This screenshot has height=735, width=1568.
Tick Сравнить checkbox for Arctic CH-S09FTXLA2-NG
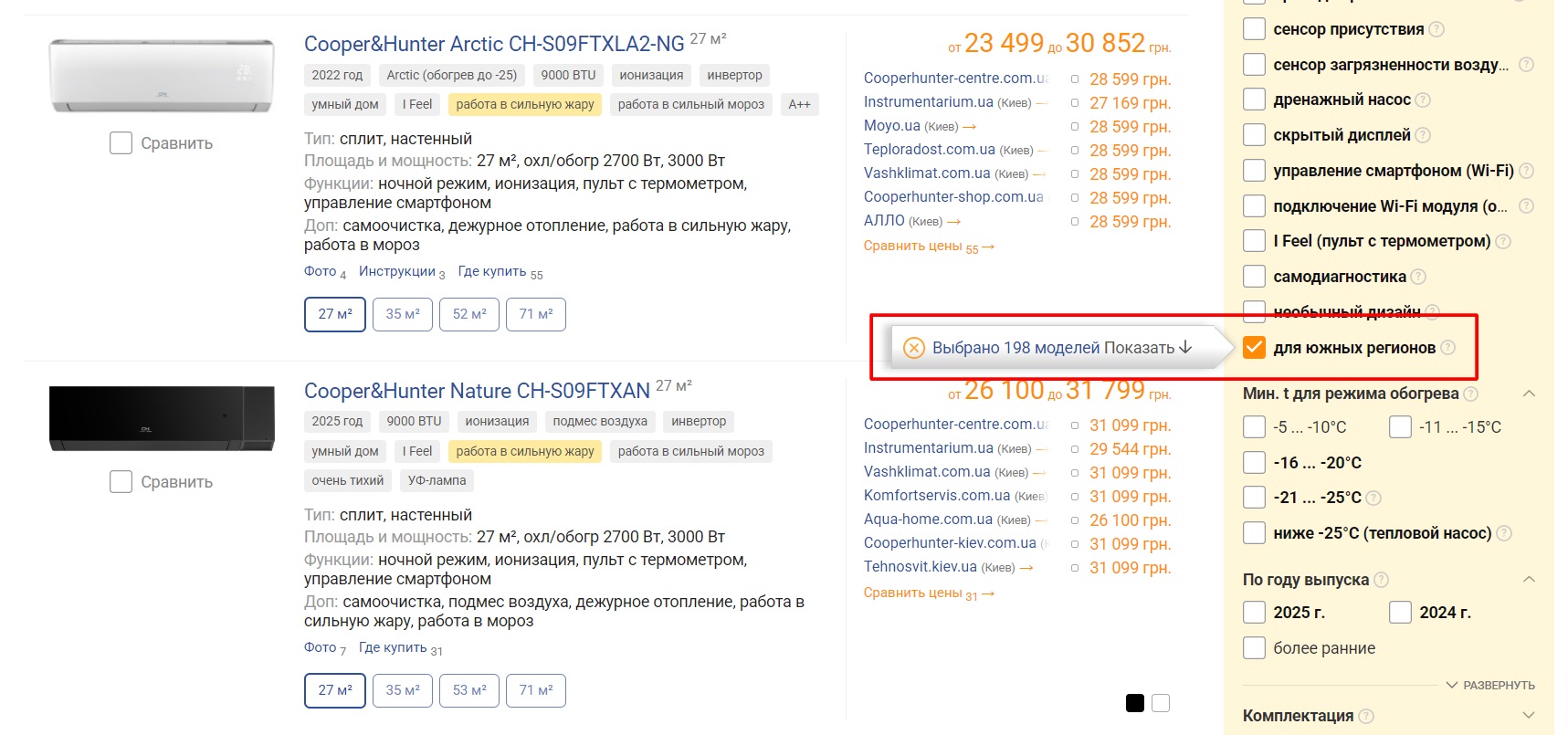[121, 143]
